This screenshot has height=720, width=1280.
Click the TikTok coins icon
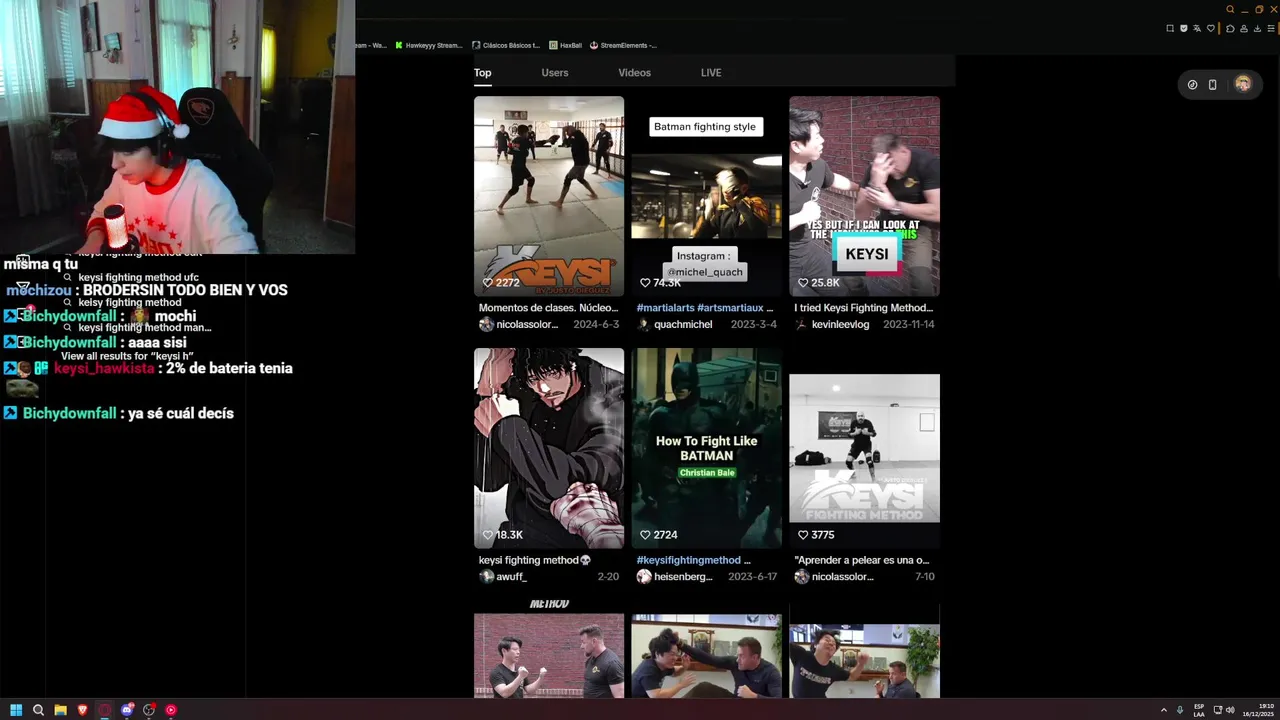click(x=1192, y=85)
